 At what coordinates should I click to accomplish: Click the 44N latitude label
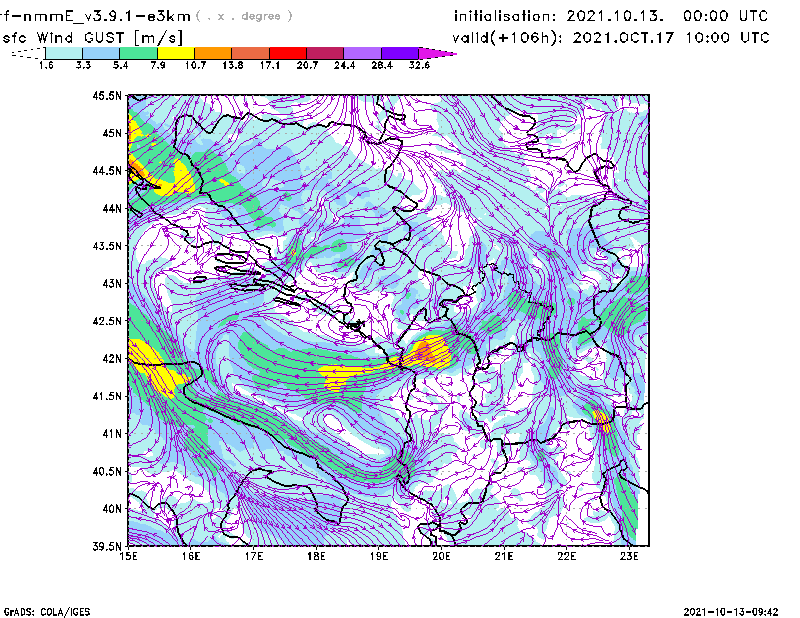pos(112,208)
